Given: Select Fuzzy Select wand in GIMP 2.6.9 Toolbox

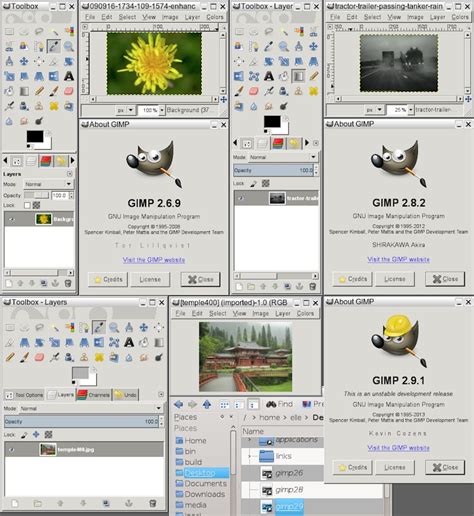Looking at the screenshot, I should [54, 32].
